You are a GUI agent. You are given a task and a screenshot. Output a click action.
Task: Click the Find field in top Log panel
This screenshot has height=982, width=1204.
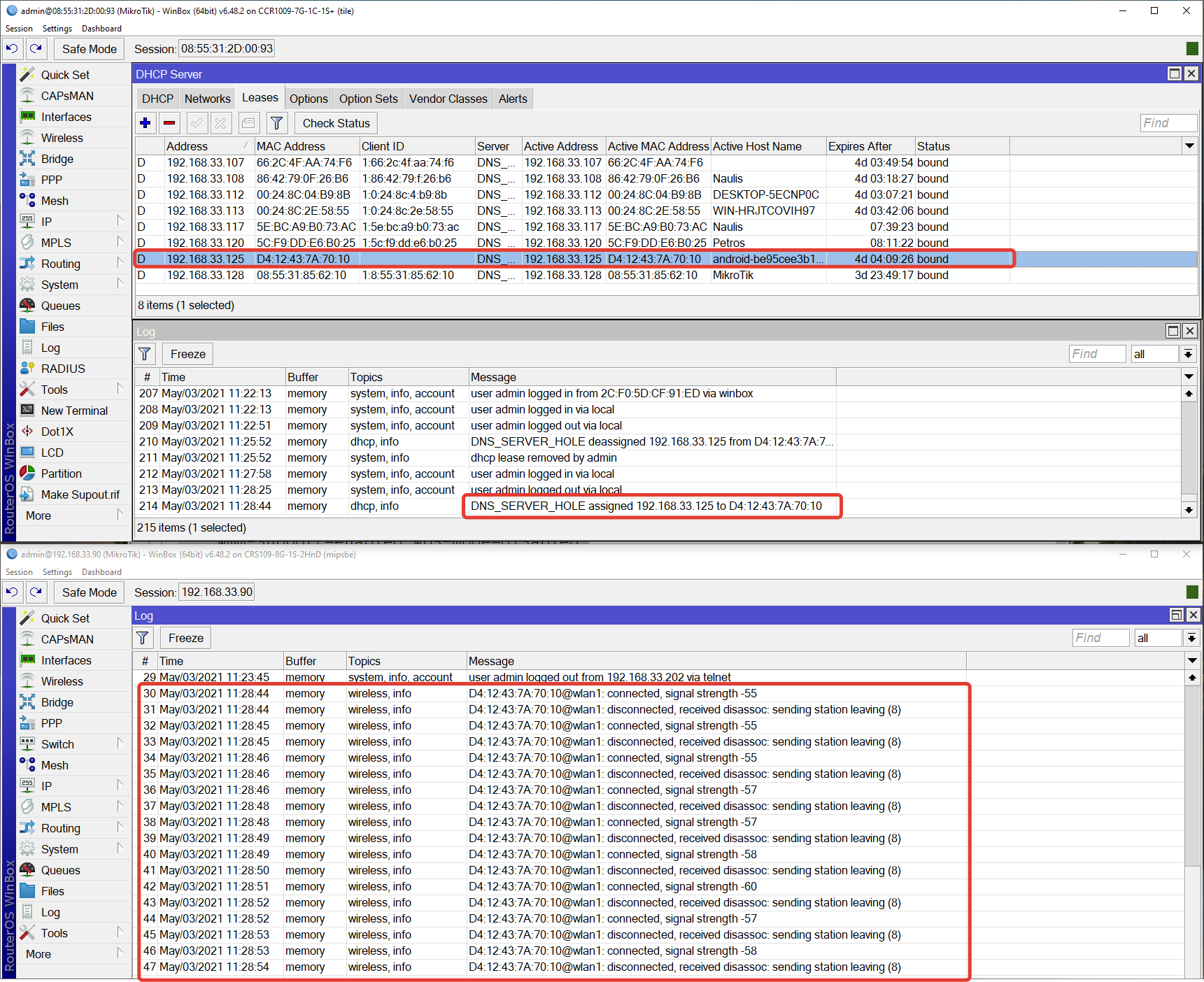click(x=1097, y=354)
